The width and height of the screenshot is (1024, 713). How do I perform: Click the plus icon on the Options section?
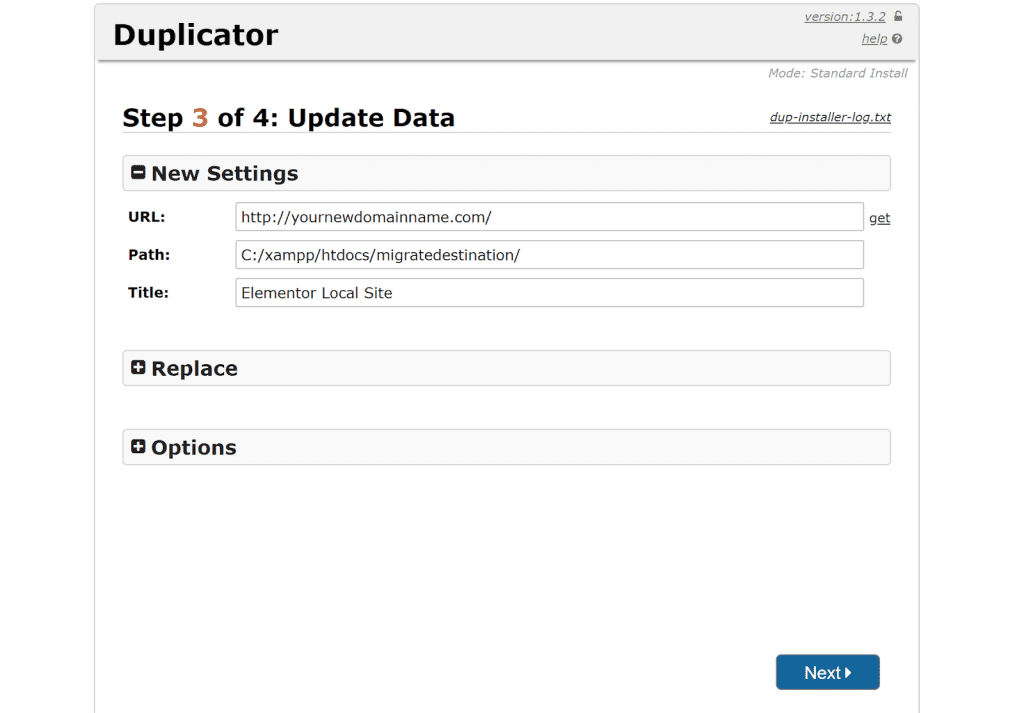138,446
